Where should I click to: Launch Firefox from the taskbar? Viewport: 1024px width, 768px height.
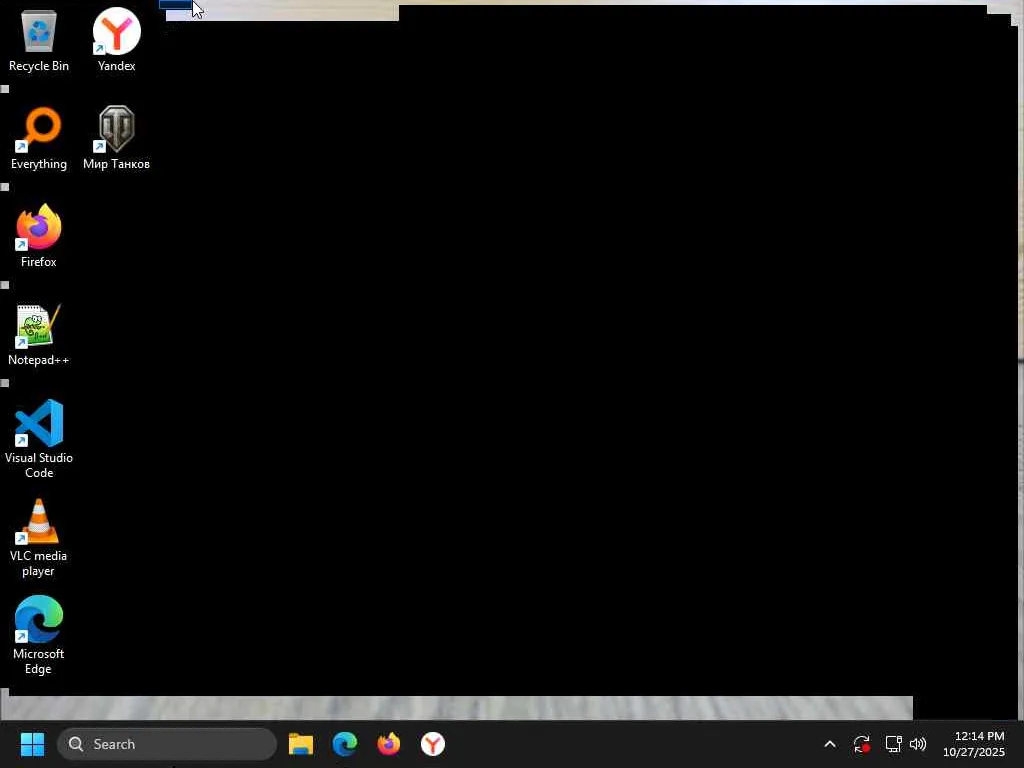coord(389,744)
